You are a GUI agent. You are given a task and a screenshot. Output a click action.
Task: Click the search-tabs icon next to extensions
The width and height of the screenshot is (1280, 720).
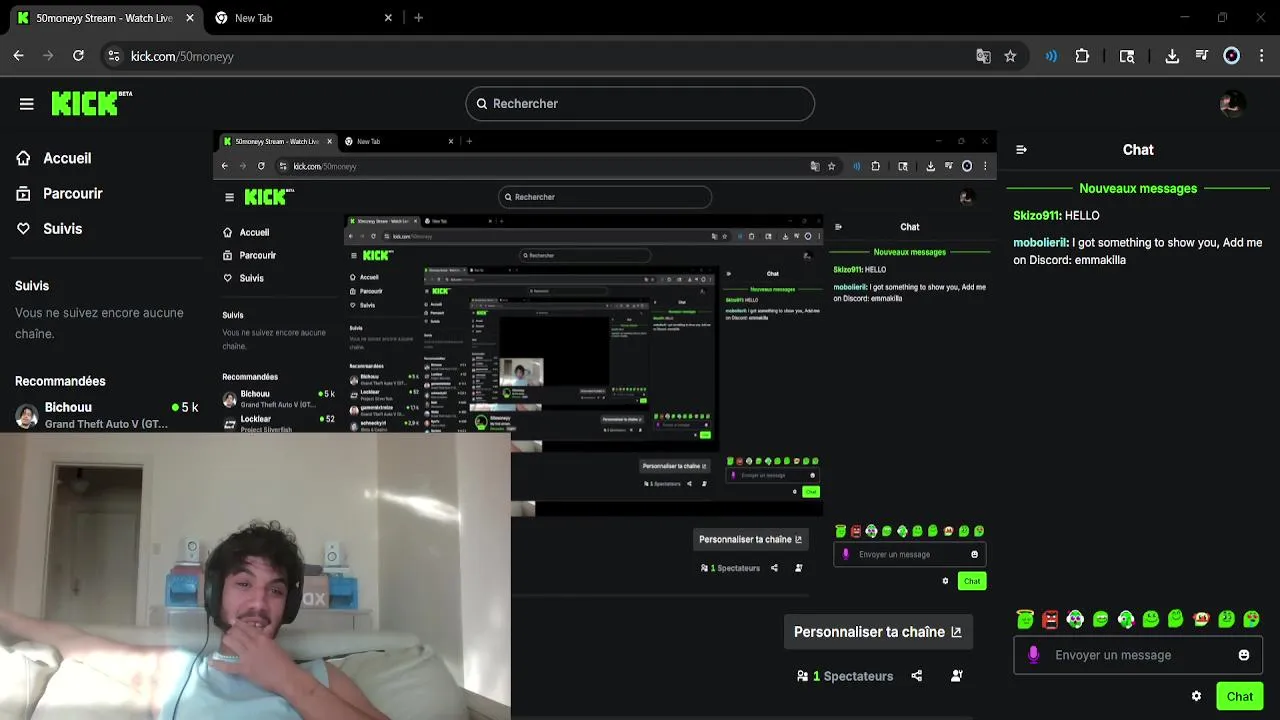click(1127, 56)
